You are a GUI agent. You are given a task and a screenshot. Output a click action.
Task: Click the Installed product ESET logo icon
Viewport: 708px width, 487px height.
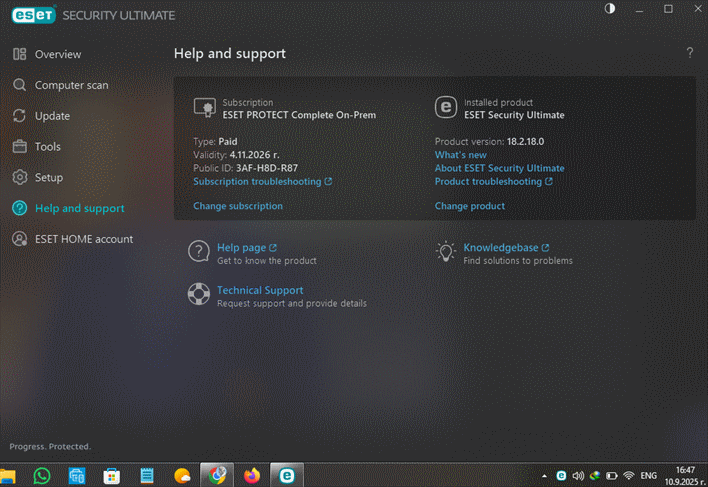click(446, 107)
